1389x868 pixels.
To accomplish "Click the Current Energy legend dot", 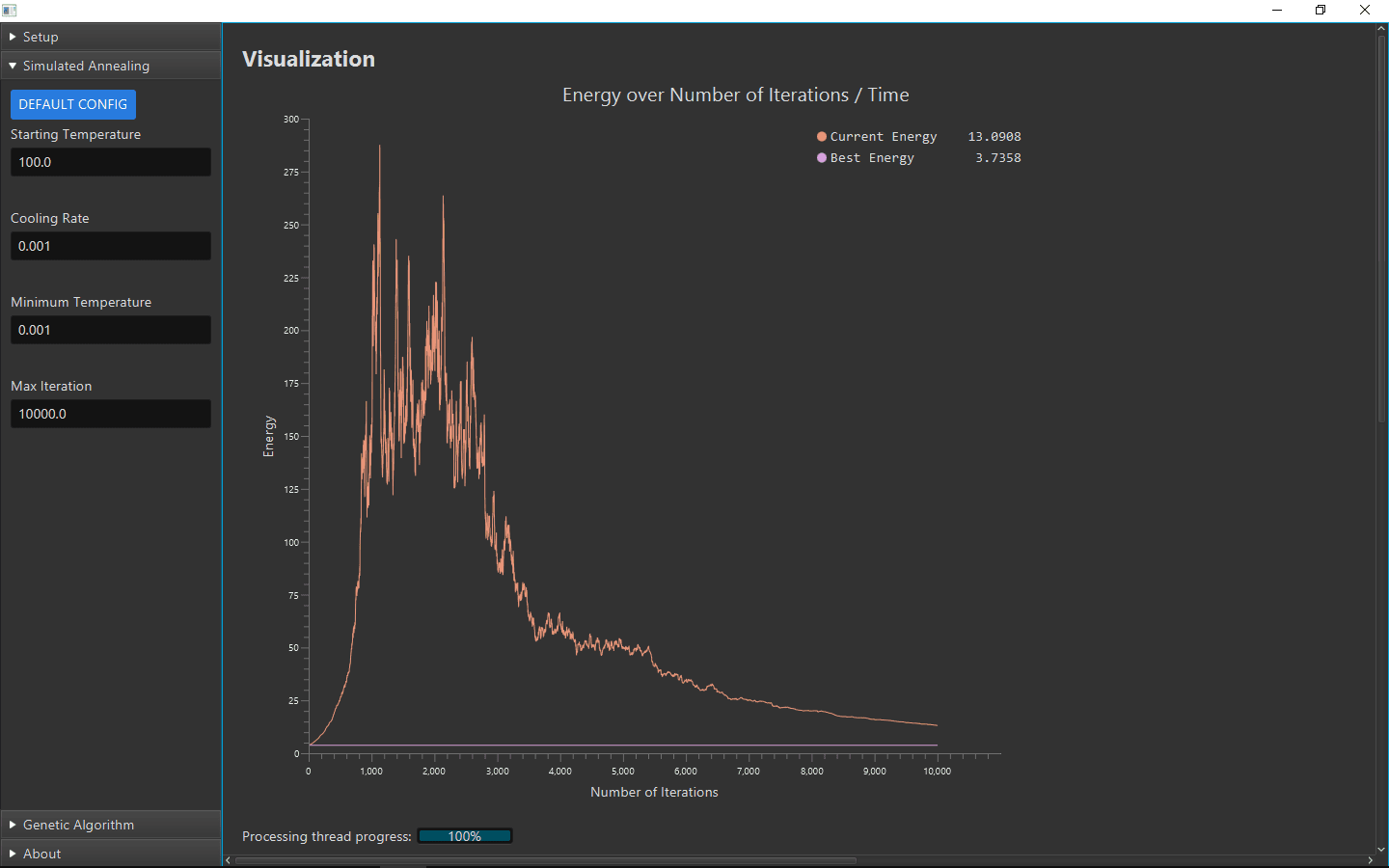I will [x=822, y=137].
